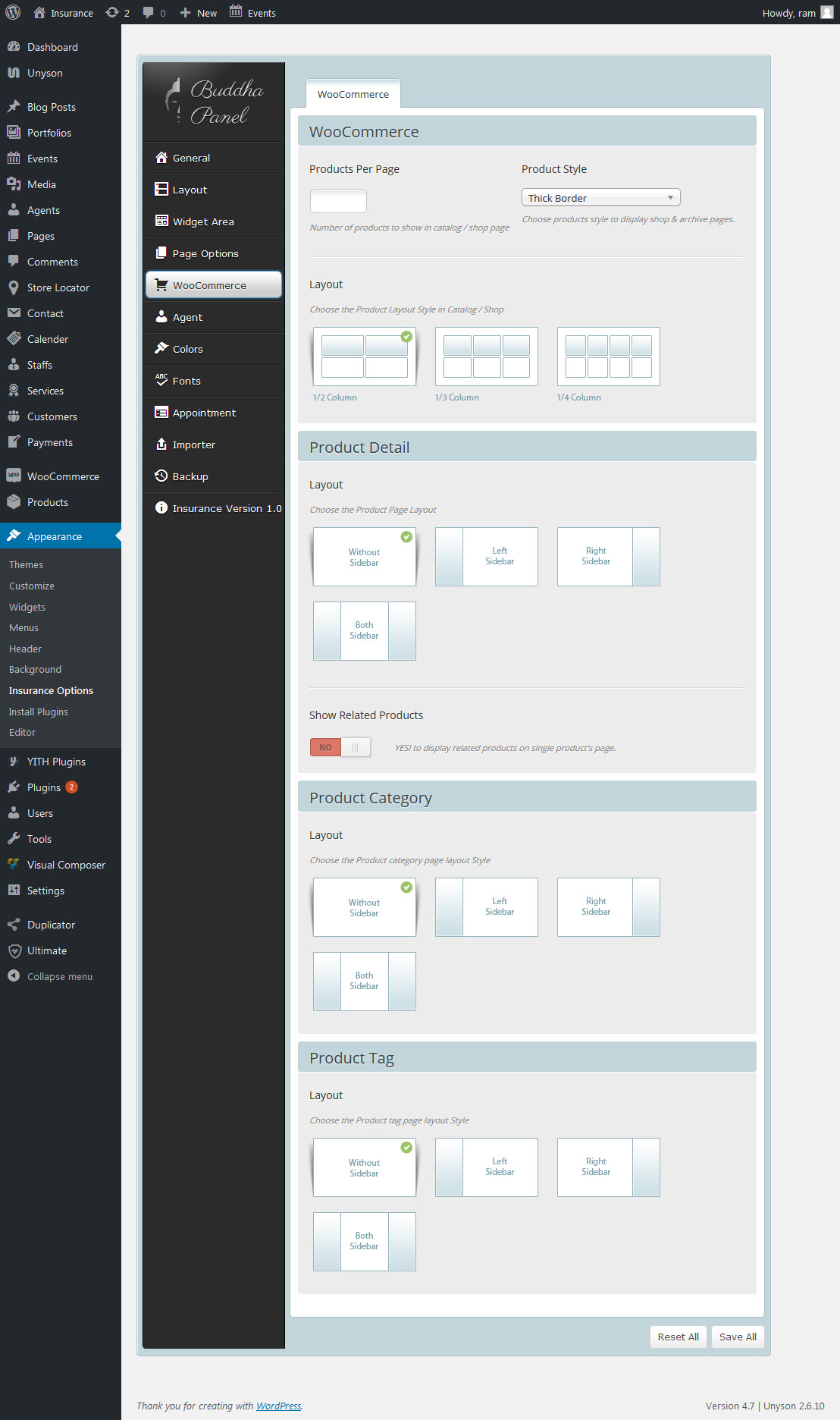Select Right Sidebar thumbnail in Product Tag
Viewport: 840px width, 1420px height.
click(609, 1167)
